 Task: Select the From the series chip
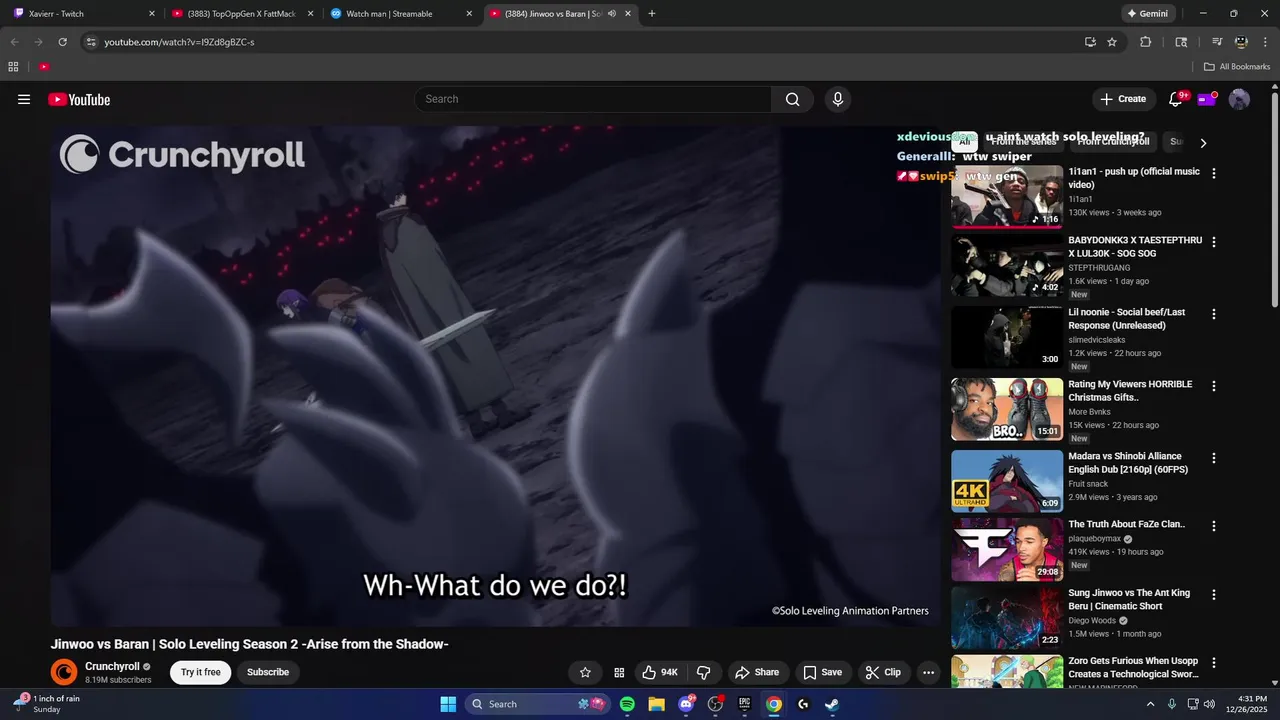click(x=1022, y=142)
